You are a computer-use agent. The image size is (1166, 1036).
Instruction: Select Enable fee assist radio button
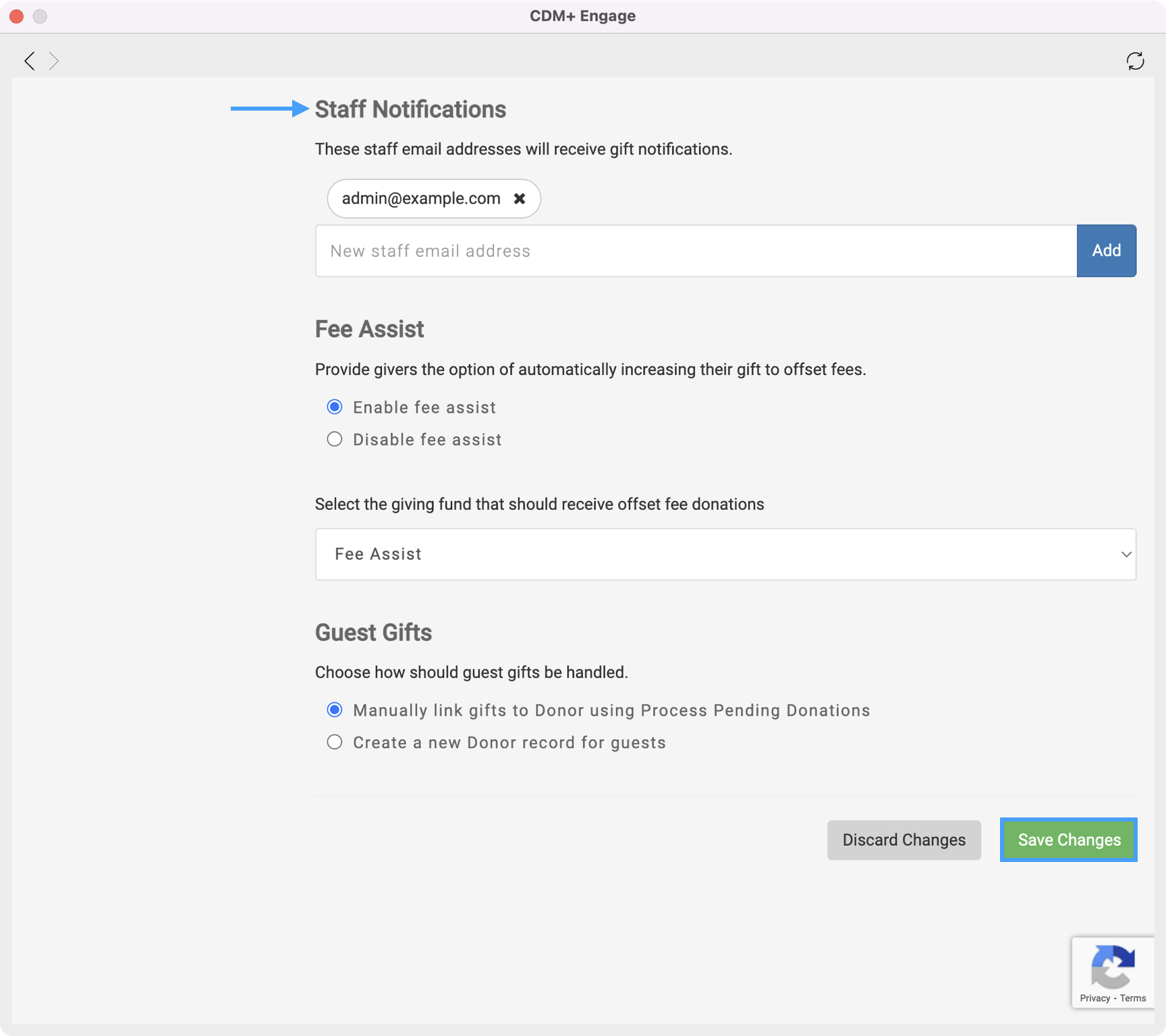click(x=335, y=407)
